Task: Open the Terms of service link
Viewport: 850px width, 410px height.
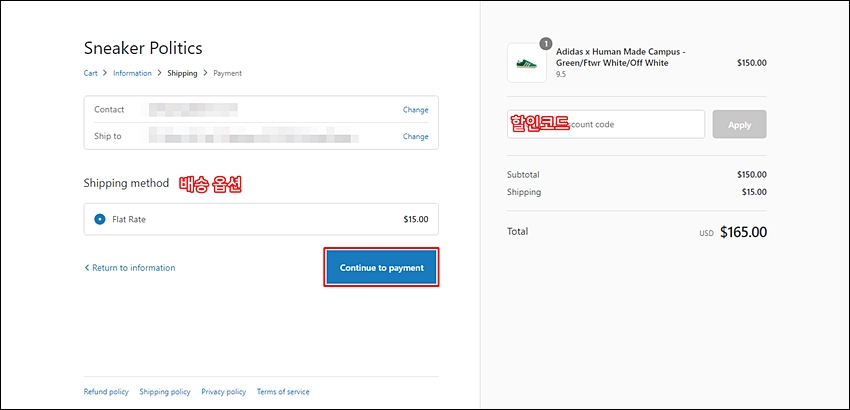Action: pyautogui.click(x=283, y=392)
